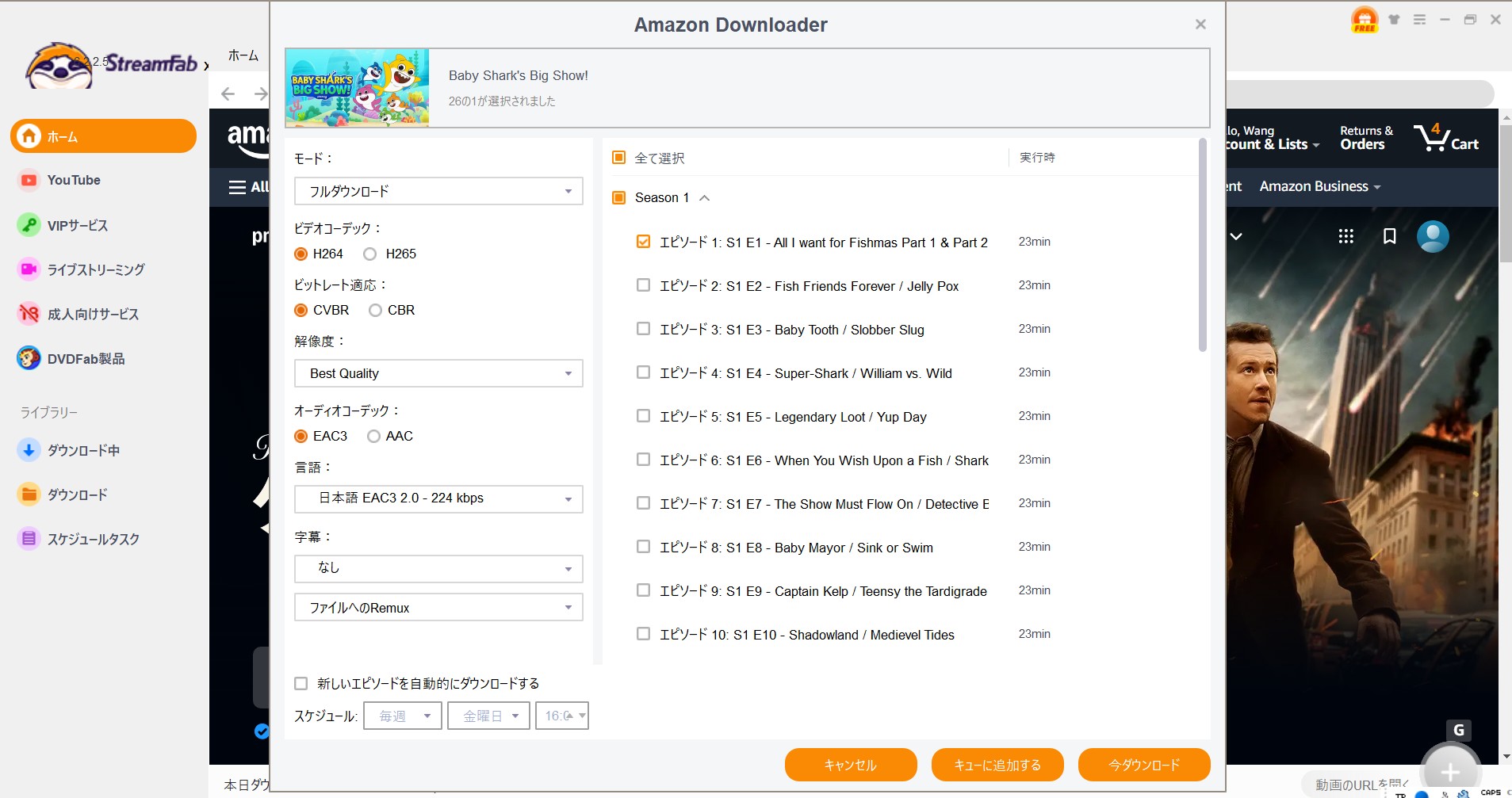This screenshot has height=798, width=1512.
Task: Open the 毎週 schedule dropdown
Action: [x=403, y=716]
